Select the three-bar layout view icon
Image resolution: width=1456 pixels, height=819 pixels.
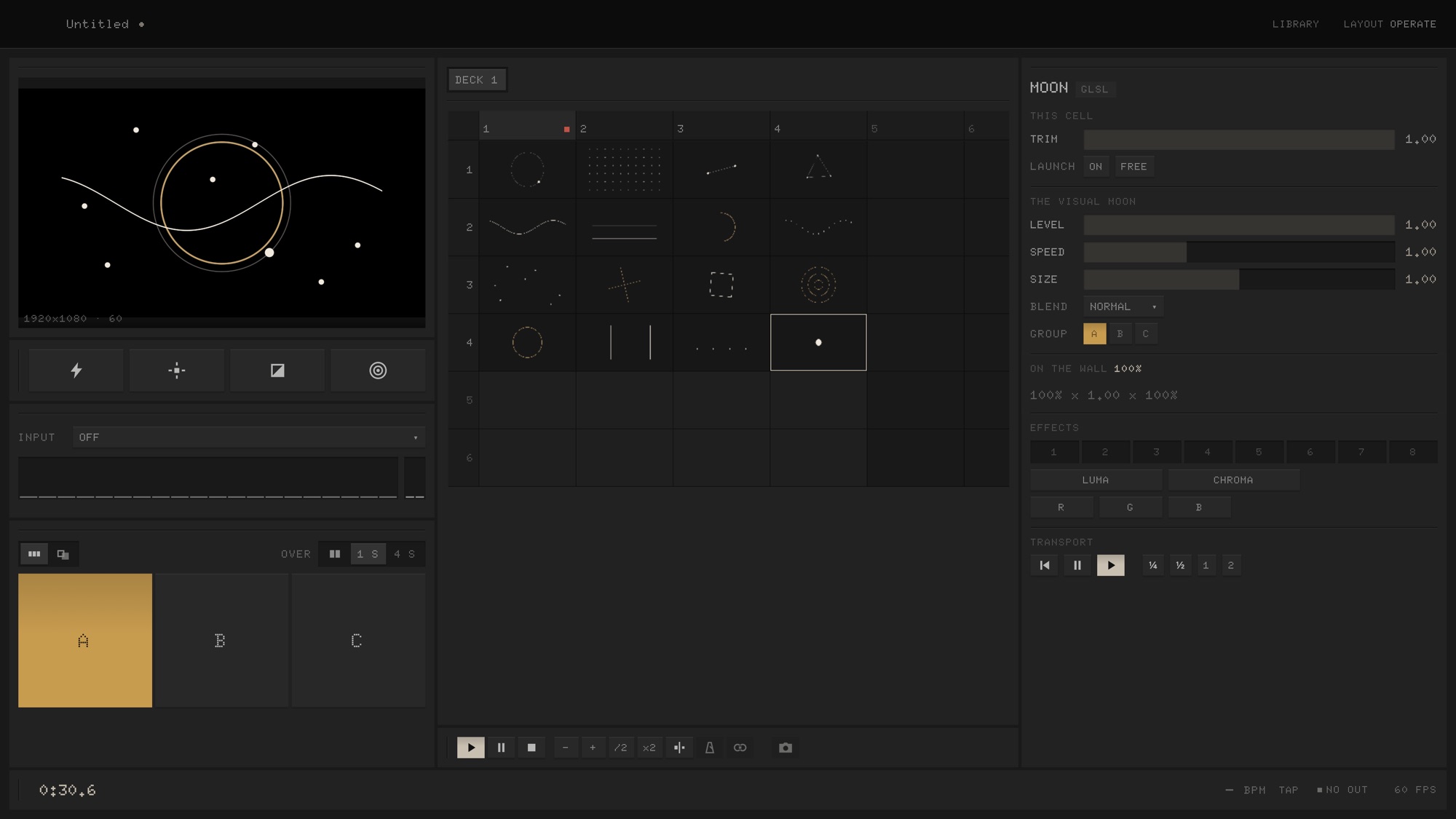[x=34, y=554]
